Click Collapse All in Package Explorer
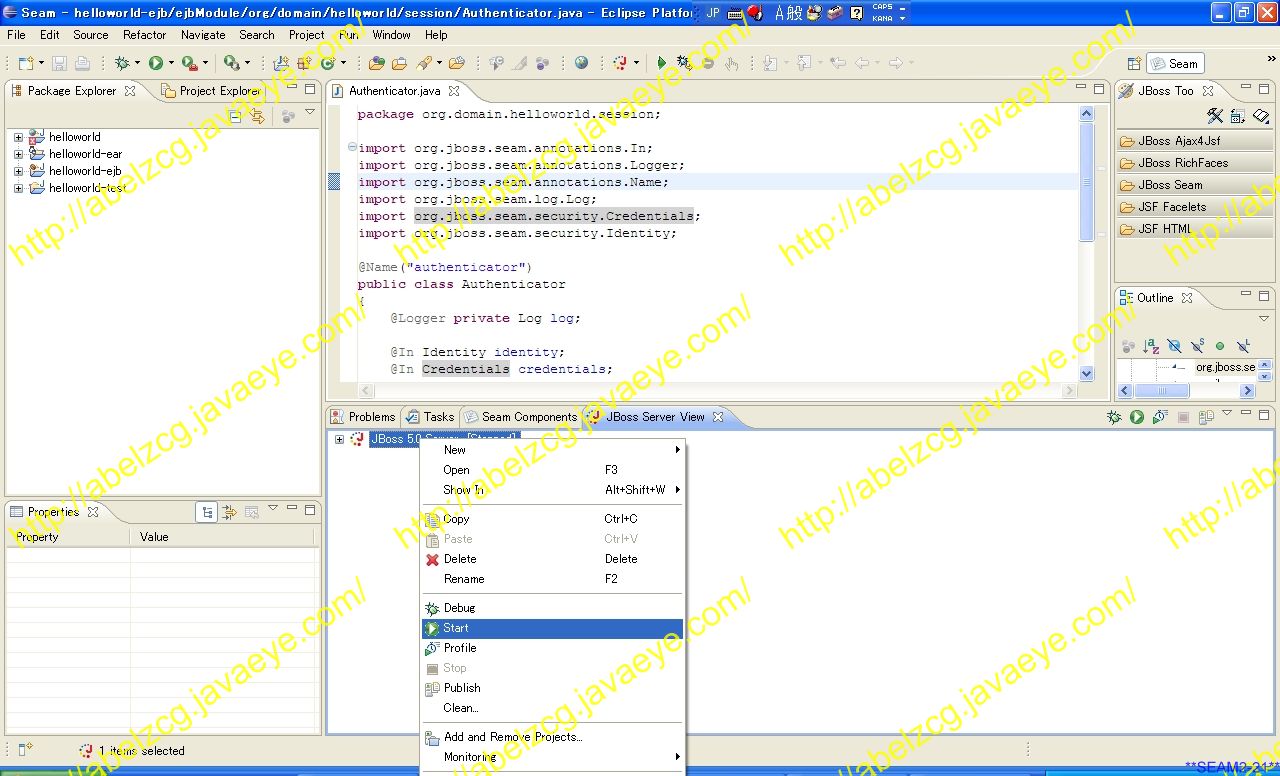The width and height of the screenshot is (1280, 776). click(x=235, y=117)
